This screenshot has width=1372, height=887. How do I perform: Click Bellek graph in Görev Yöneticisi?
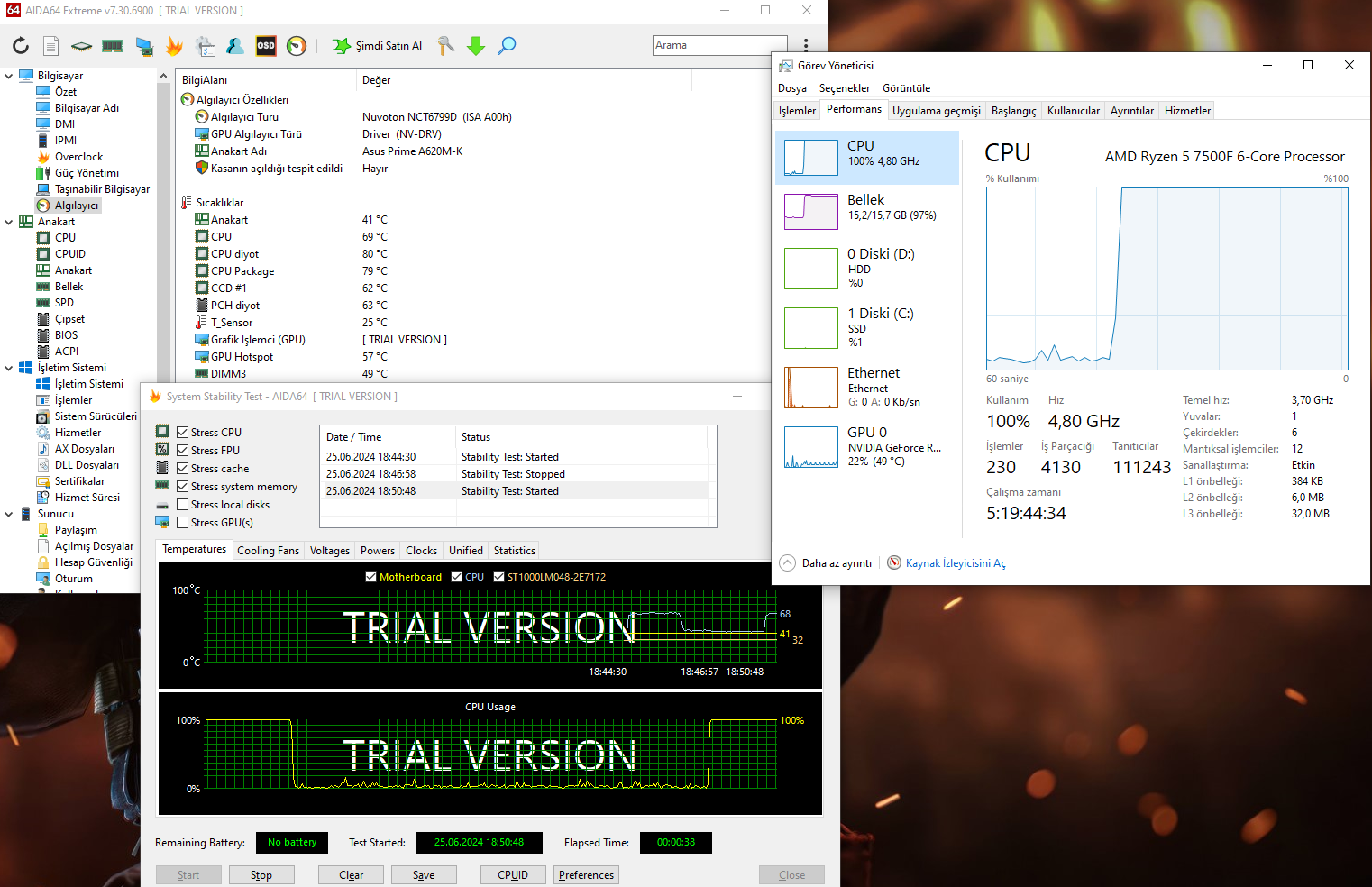tap(811, 212)
